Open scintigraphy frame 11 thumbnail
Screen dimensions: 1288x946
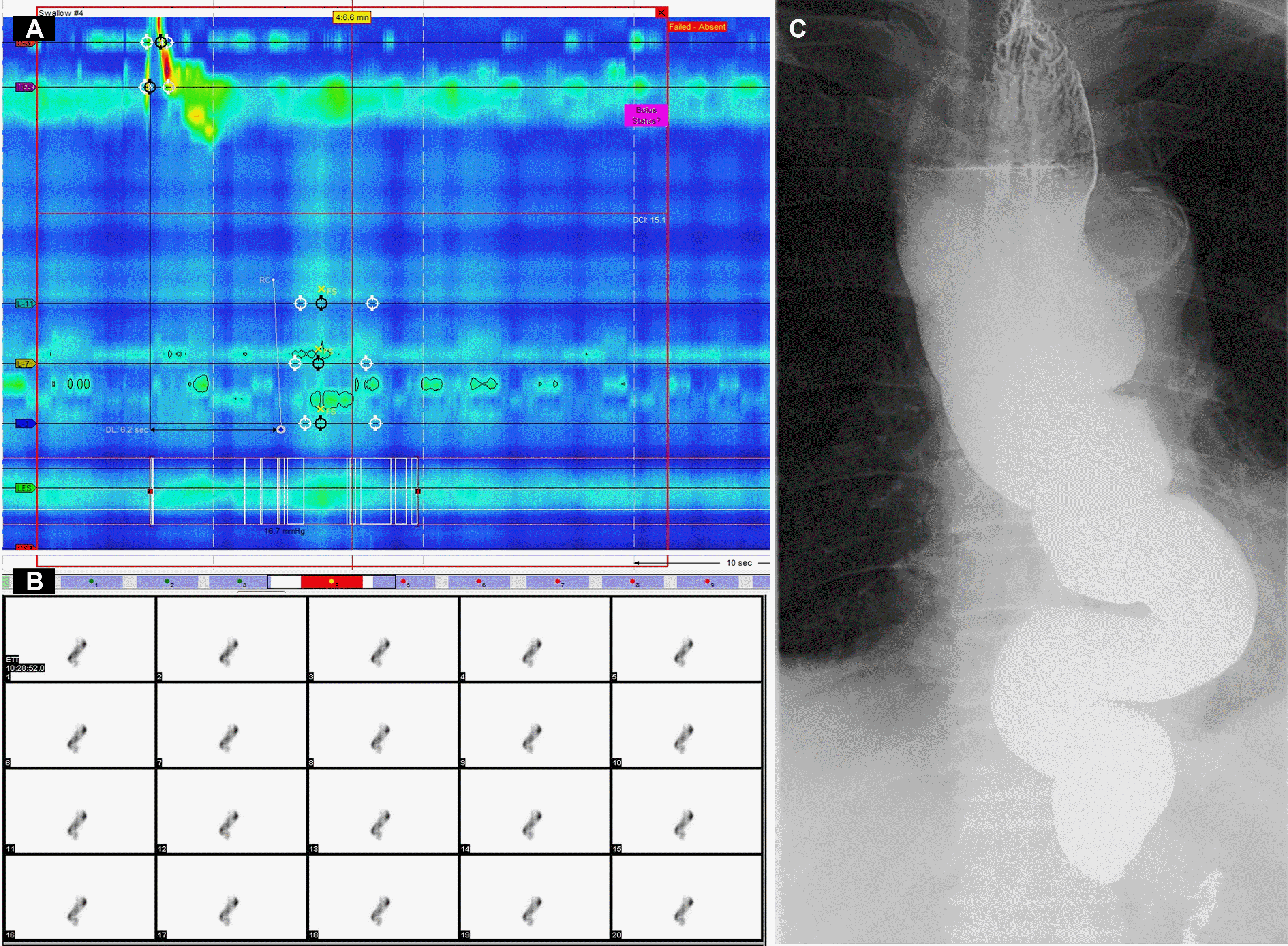point(79,811)
